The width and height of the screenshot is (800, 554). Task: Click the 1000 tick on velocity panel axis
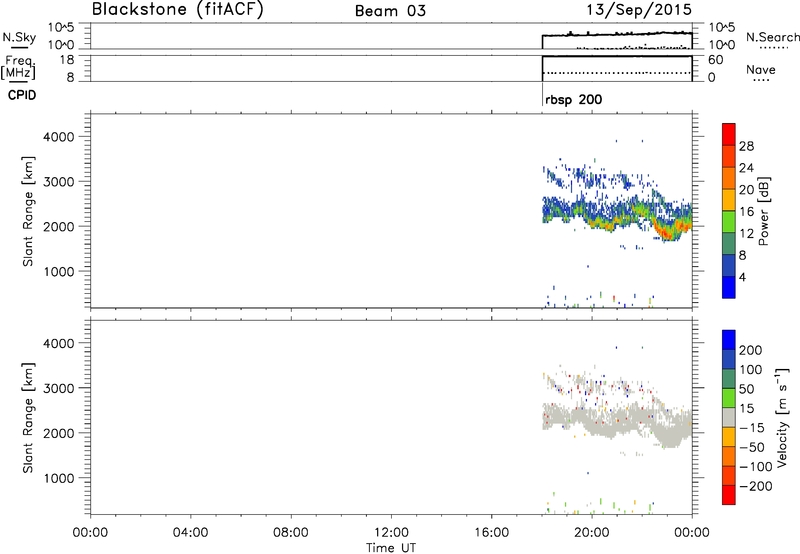(x=59, y=478)
